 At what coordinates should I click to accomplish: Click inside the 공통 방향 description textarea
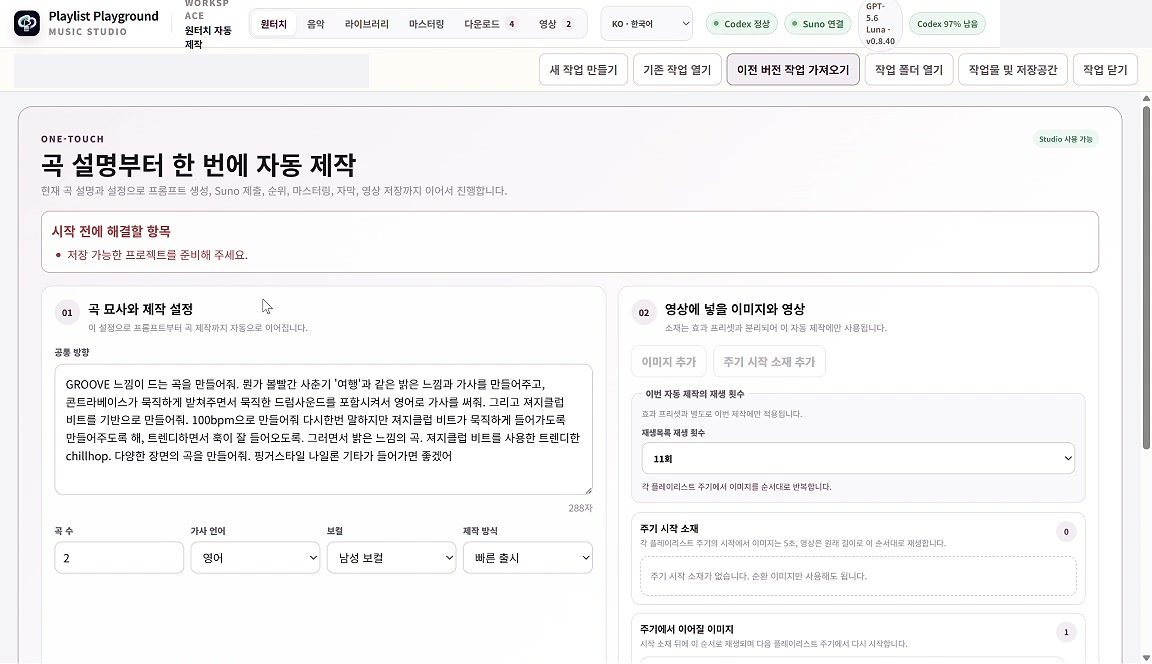point(323,429)
